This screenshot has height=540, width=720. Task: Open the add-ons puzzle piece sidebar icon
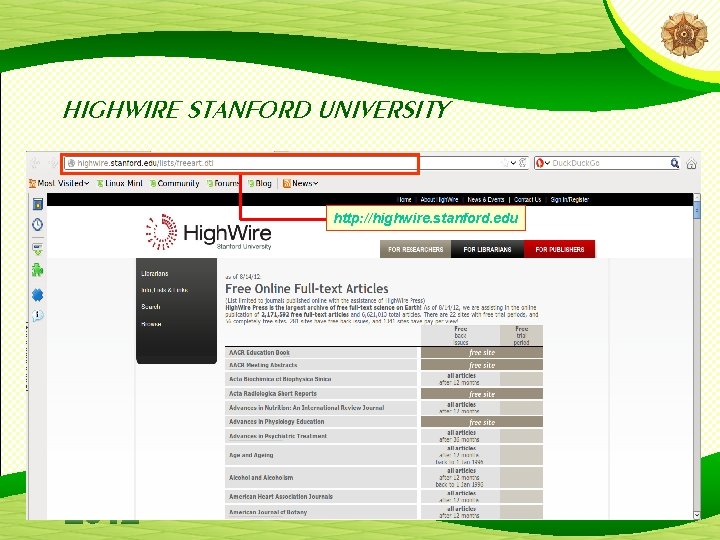point(38,270)
